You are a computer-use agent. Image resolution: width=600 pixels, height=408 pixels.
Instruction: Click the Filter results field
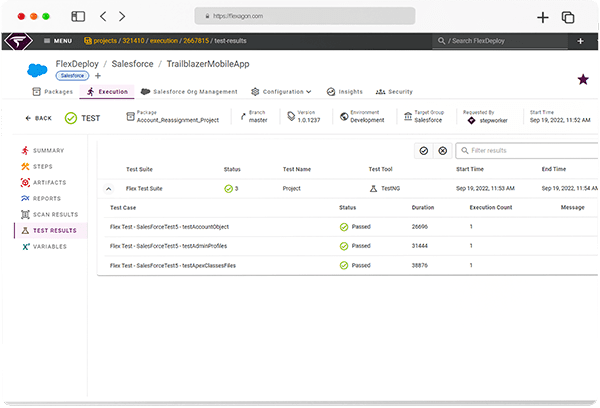tap(527, 150)
